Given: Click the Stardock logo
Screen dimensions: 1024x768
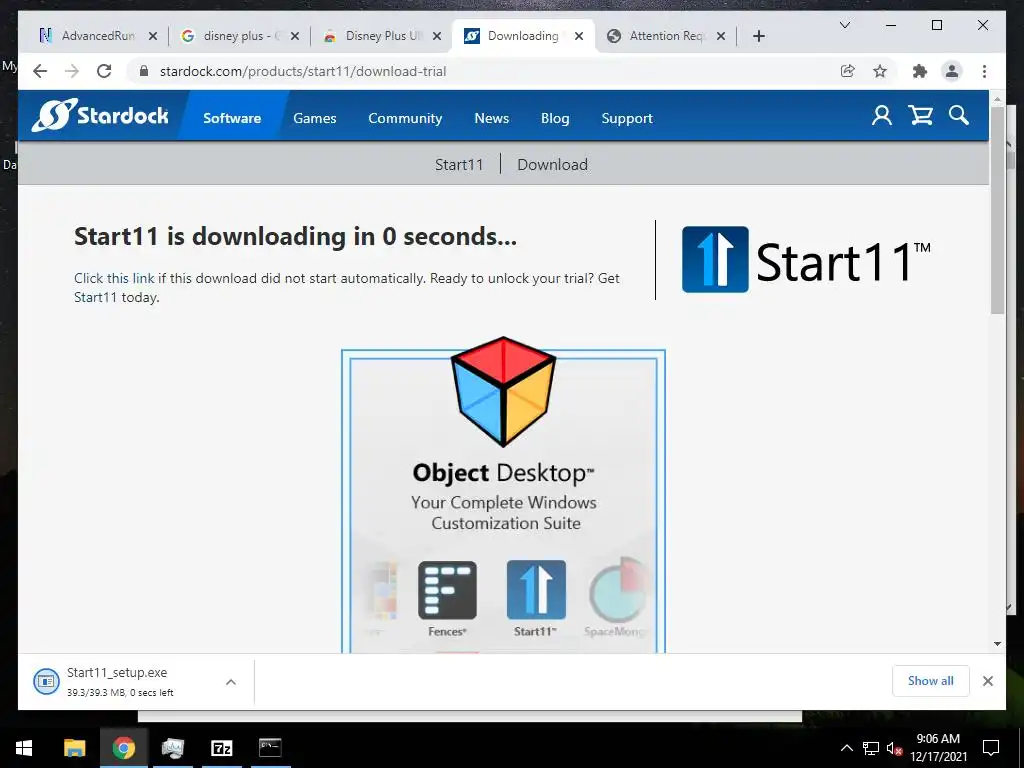Looking at the screenshot, I should click(100, 116).
